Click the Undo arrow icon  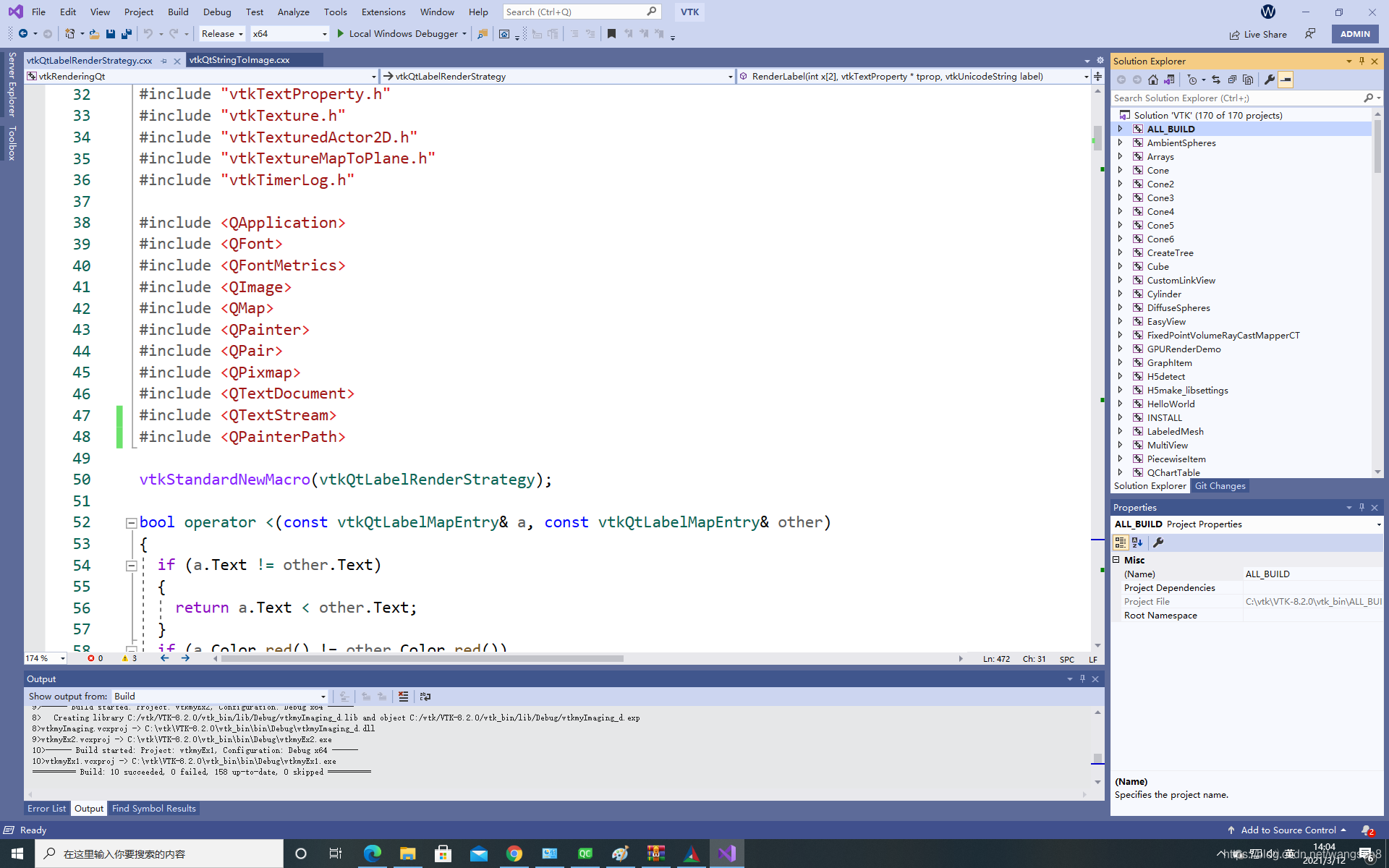148,33
